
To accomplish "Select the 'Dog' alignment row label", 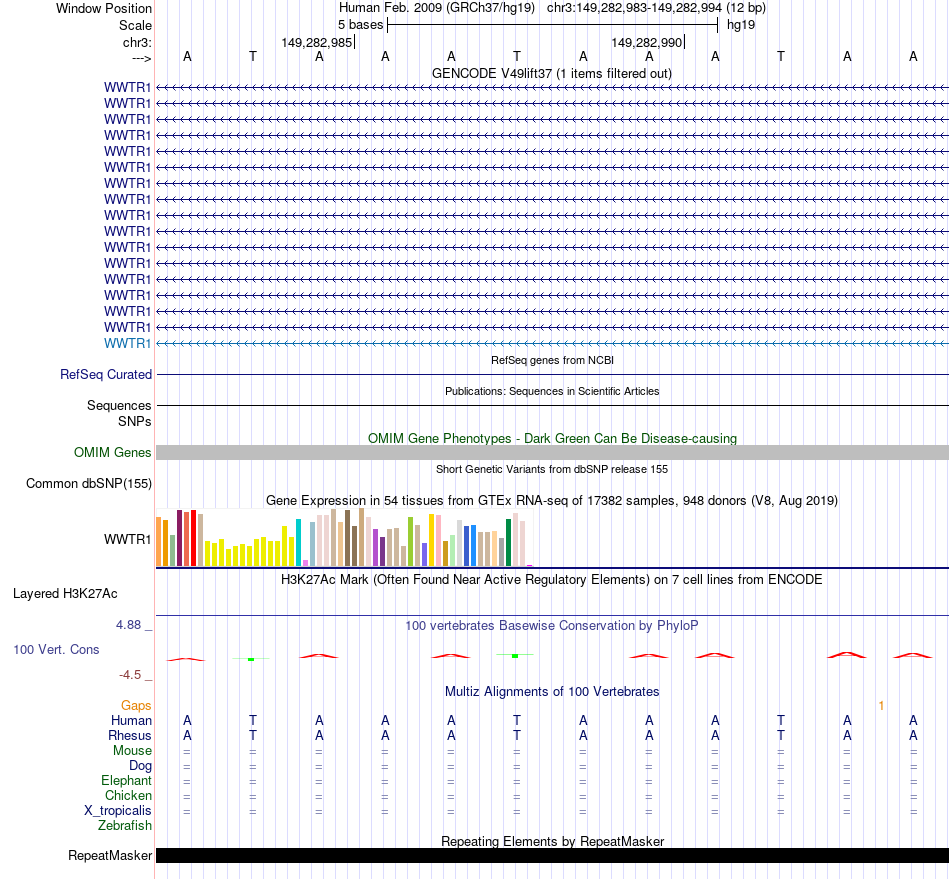I will click(141, 766).
